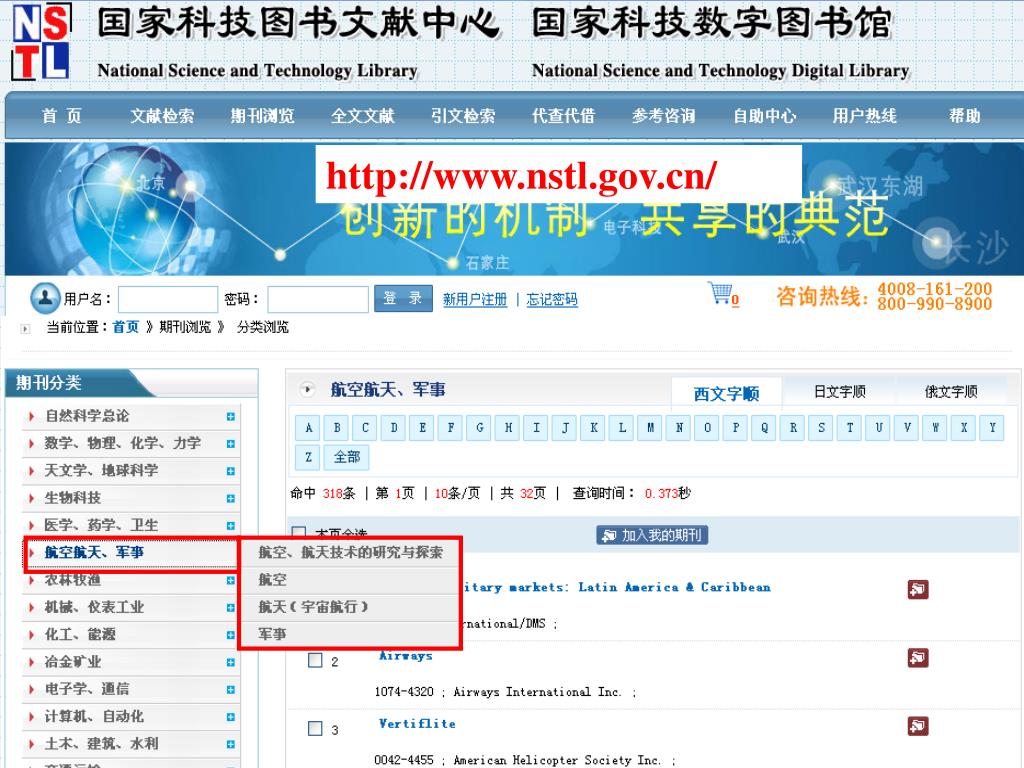Tick the checkbox for journal 2 Airways
Viewport: 1024px width, 768px height.
315,660
